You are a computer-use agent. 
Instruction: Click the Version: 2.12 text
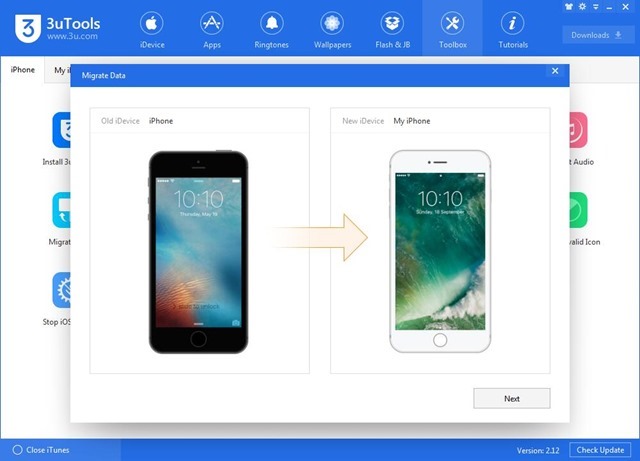click(x=538, y=450)
